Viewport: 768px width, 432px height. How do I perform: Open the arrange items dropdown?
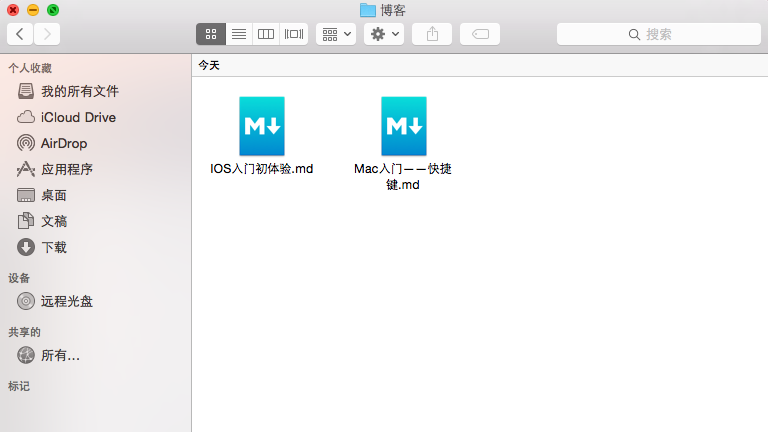(x=336, y=34)
